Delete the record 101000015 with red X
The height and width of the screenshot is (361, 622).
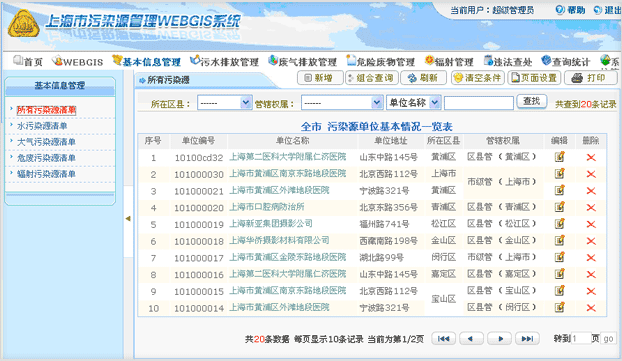pos(591,291)
